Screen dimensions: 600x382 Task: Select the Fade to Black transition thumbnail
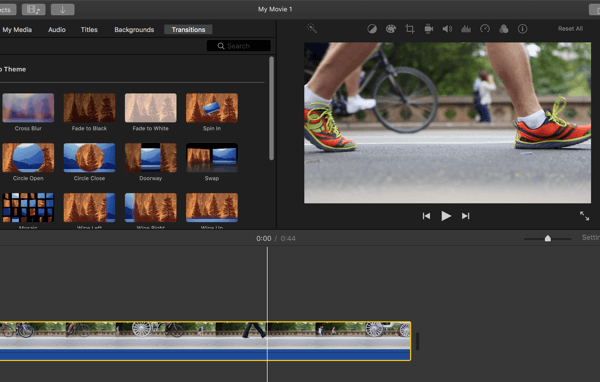click(89, 108)
